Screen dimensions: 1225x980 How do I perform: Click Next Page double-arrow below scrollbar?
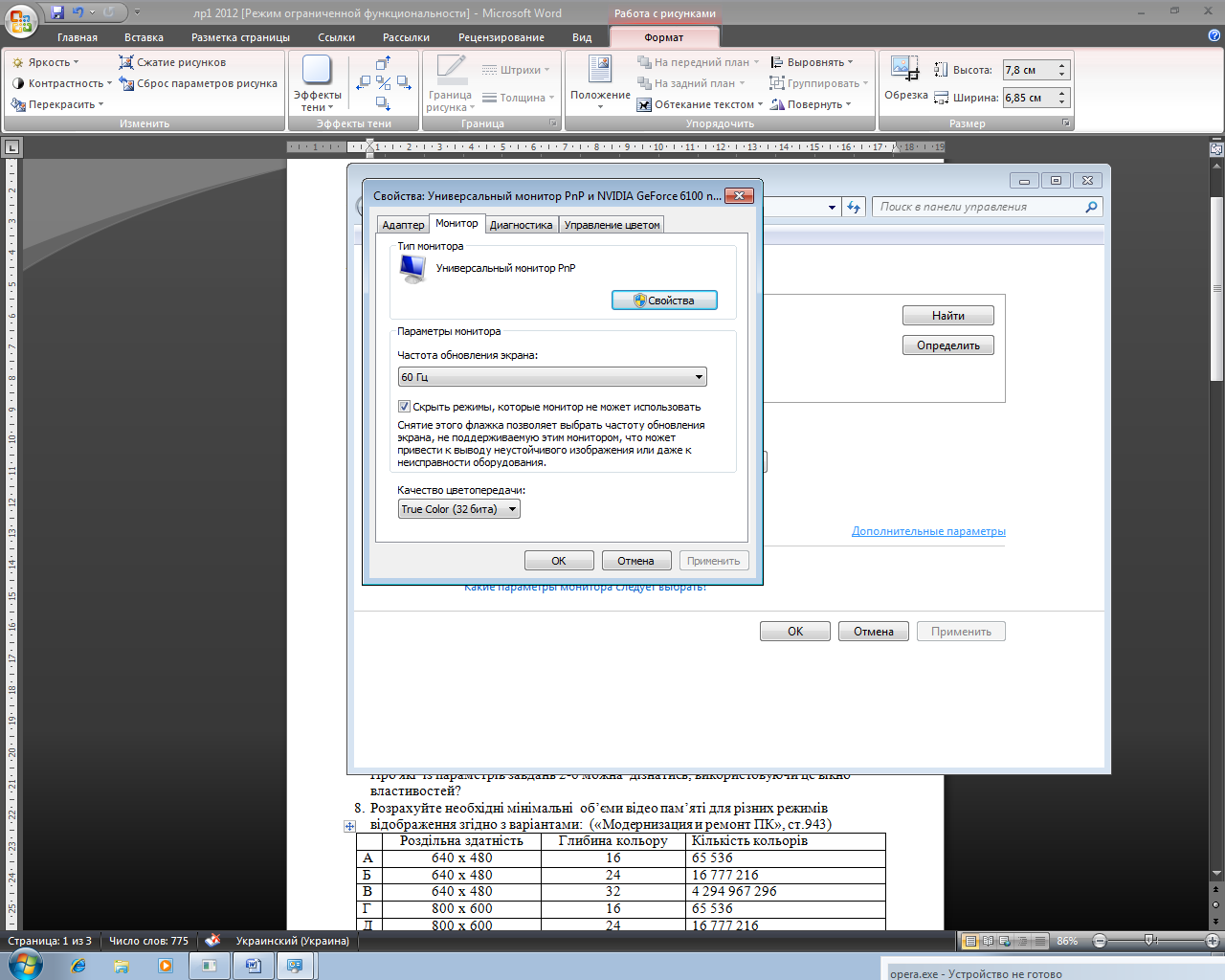[x=1216, y=921]
